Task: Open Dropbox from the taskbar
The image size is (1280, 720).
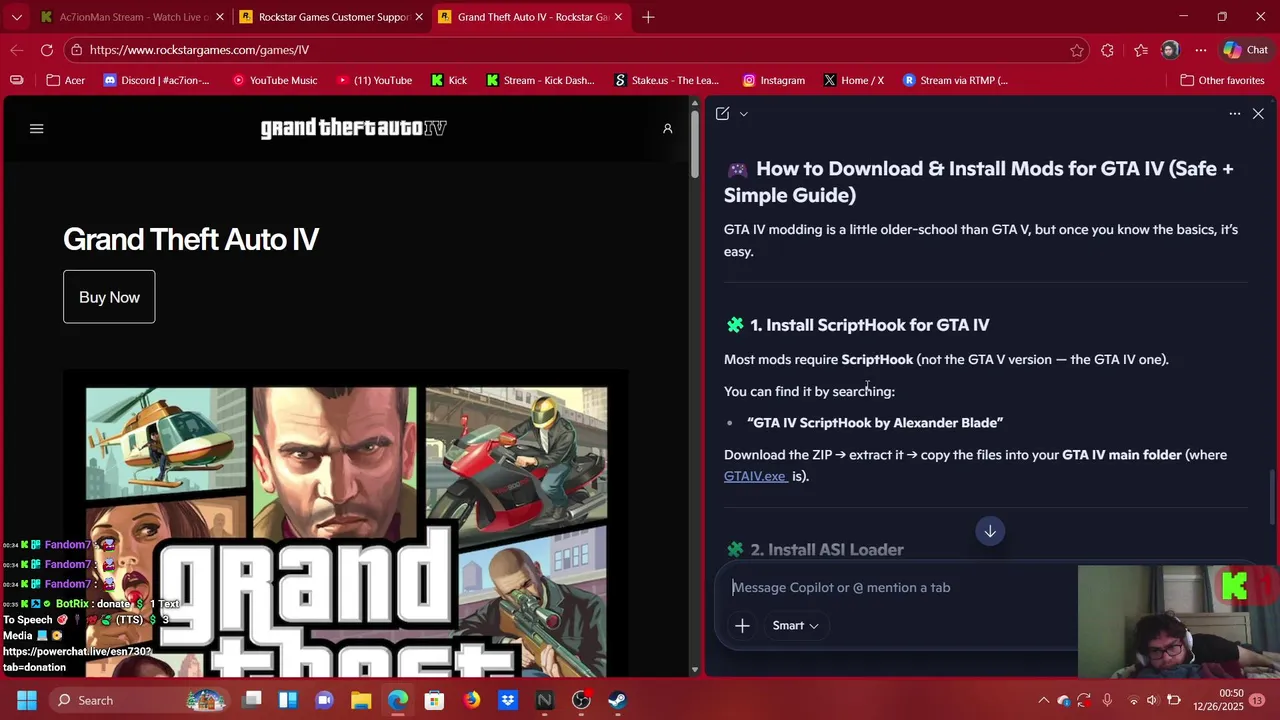Action: click(x=508, y=700)
